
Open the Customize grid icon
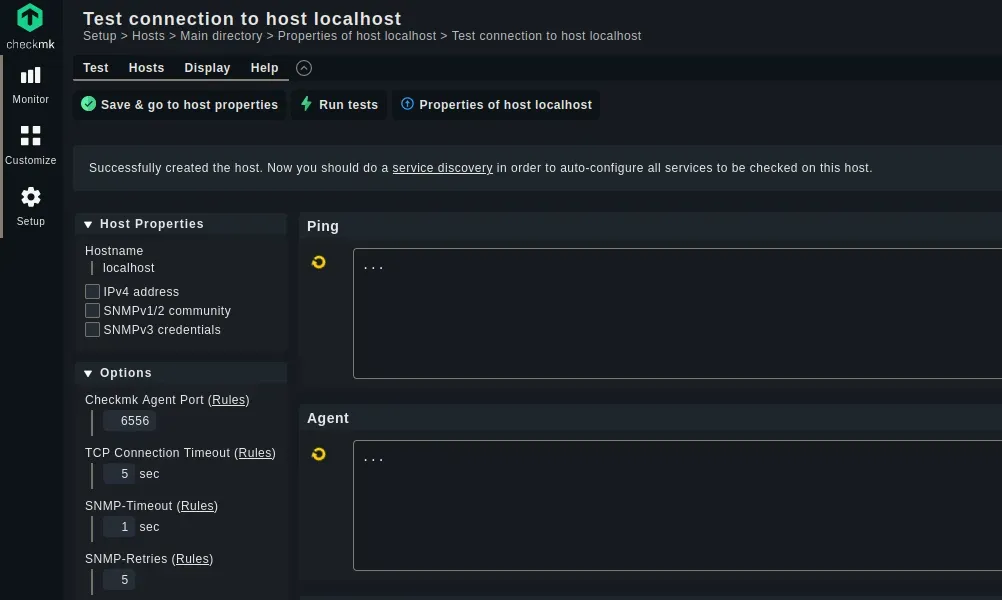[x=30, y=136]
